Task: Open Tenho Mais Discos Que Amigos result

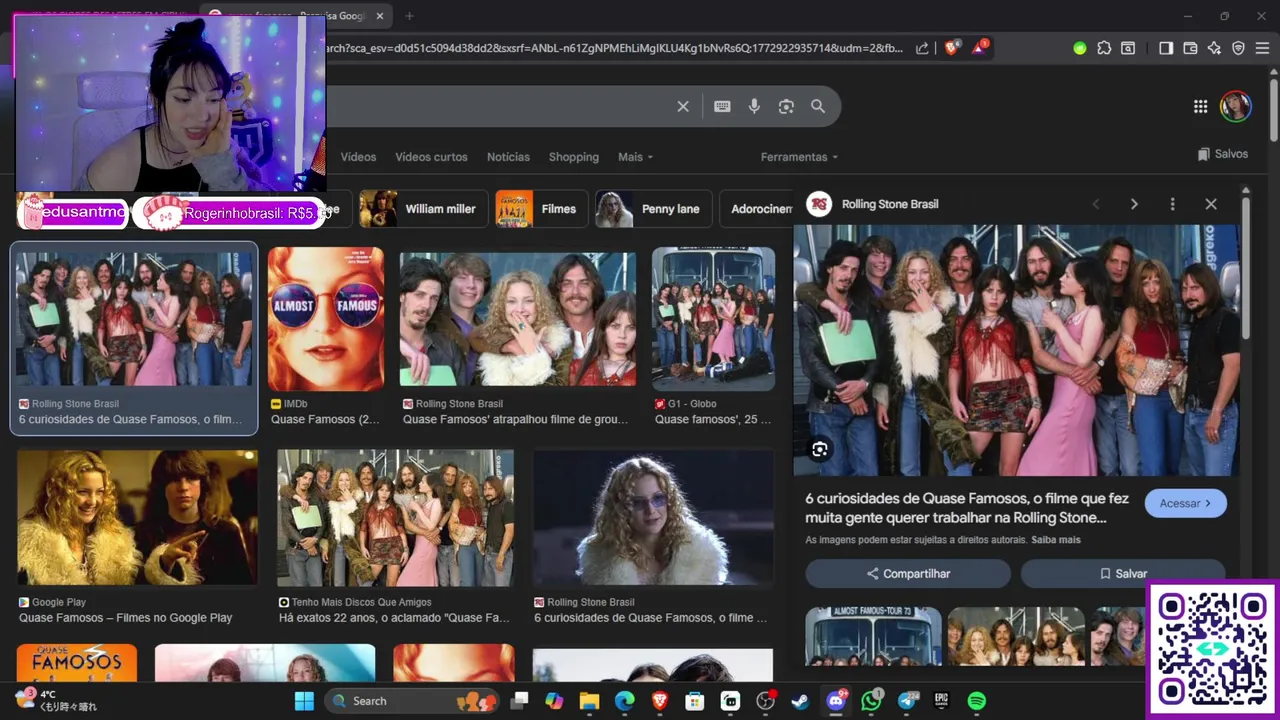Action: tap(395, 517)
